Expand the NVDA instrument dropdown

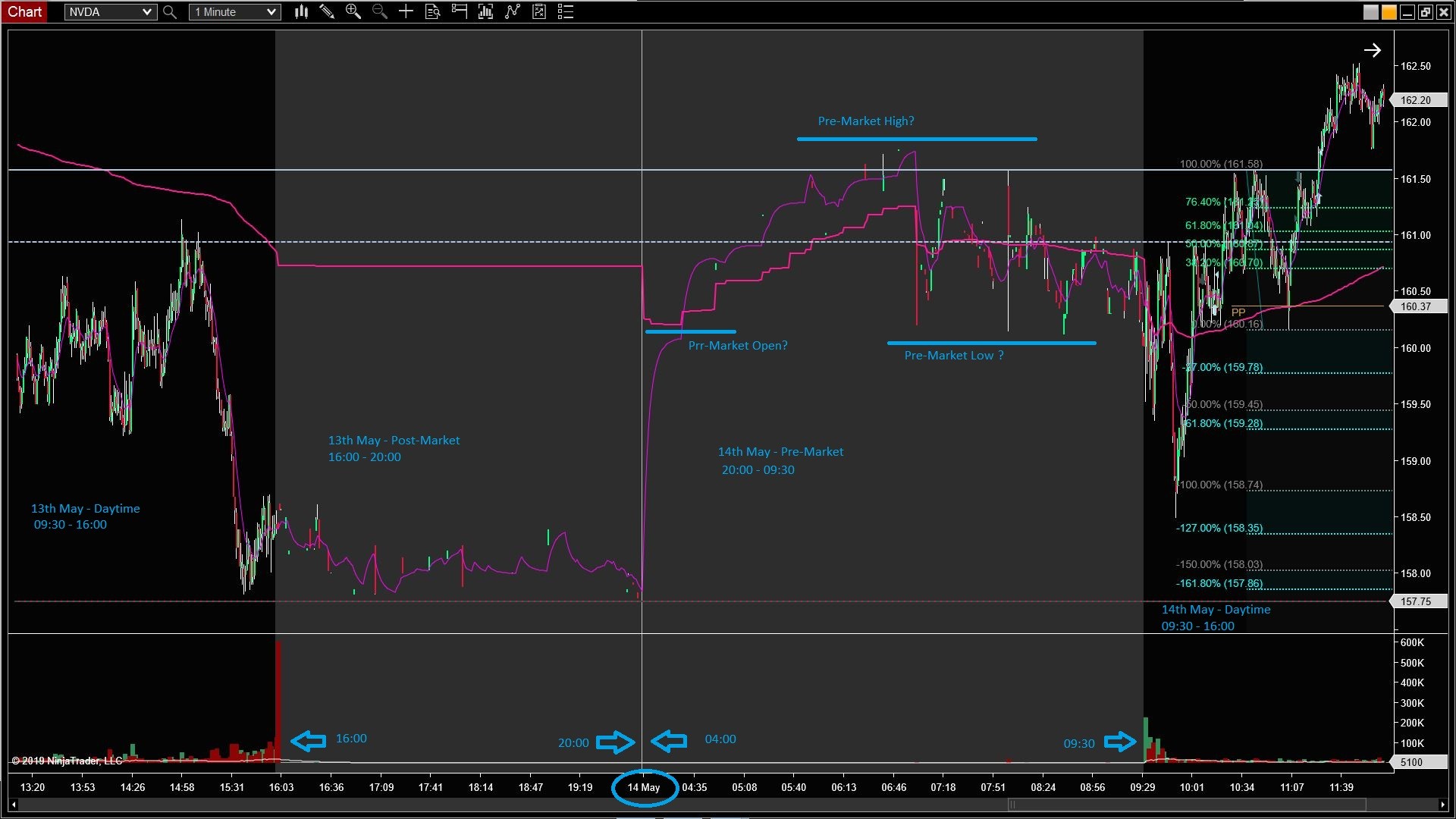point(147,12)
